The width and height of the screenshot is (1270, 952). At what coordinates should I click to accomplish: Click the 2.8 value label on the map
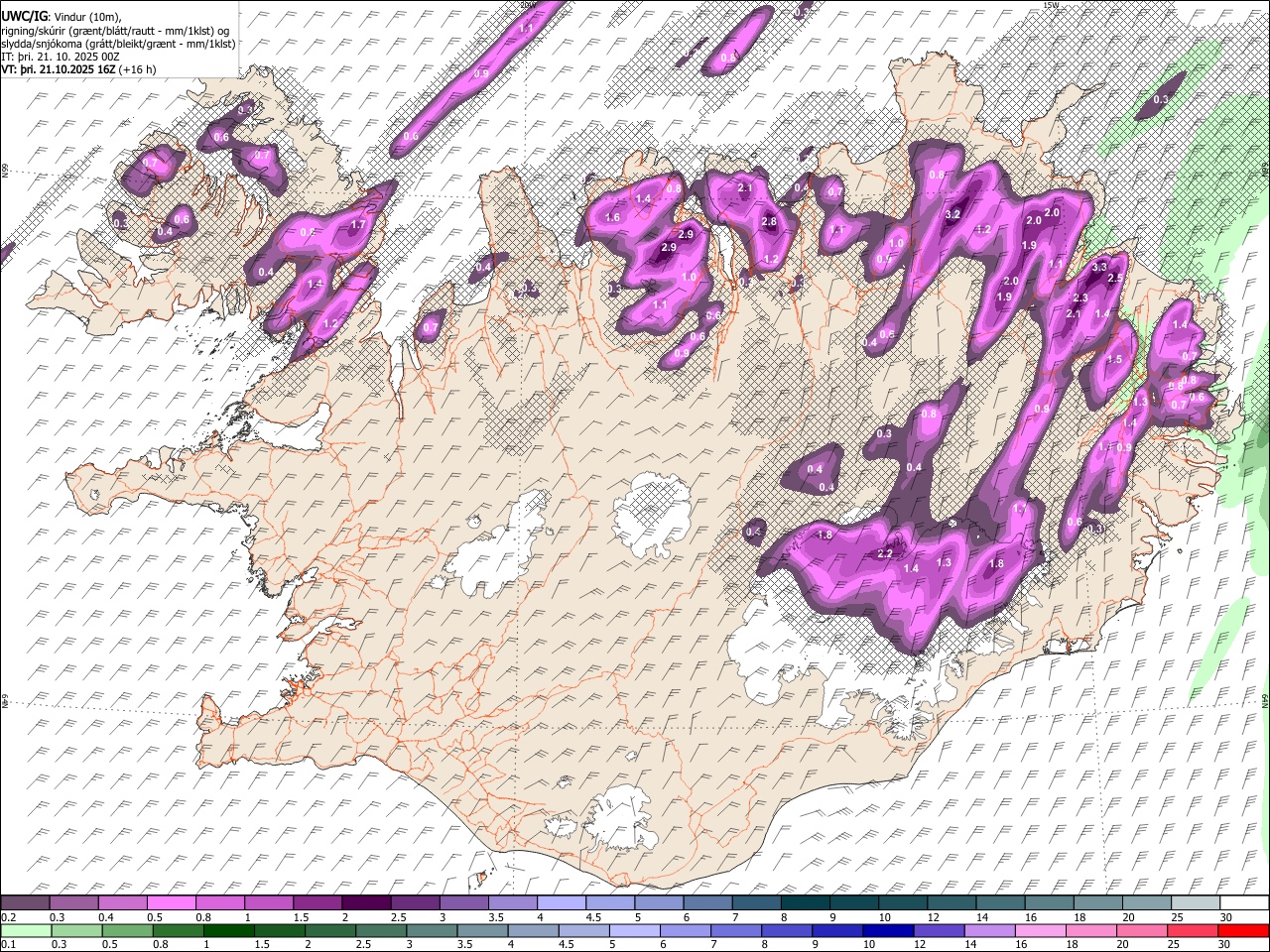(x=769, y=222)
